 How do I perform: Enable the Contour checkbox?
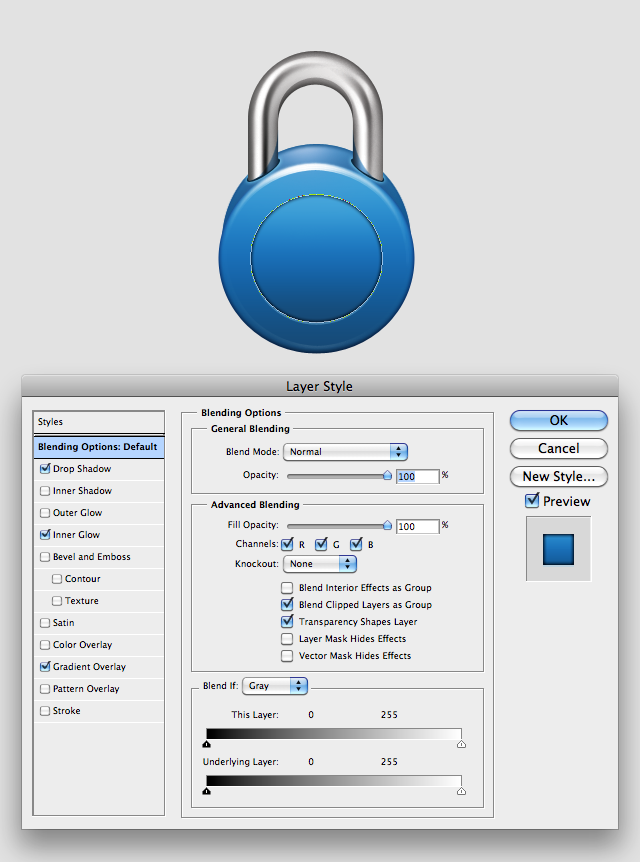57,579
